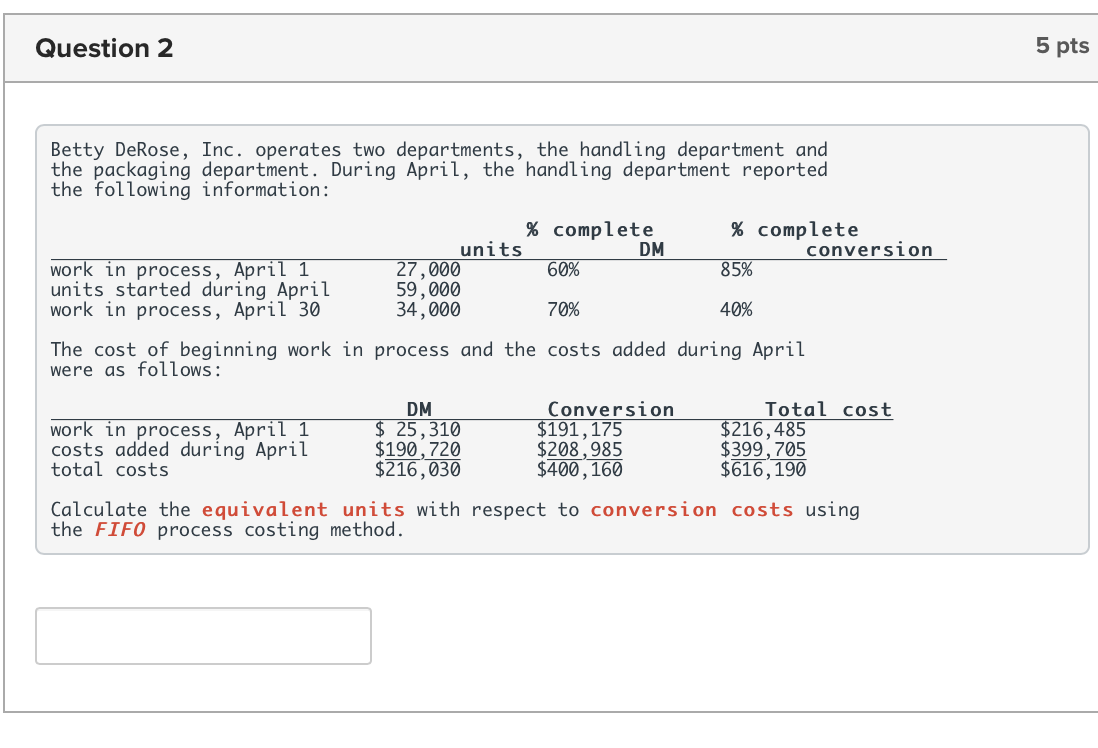Click the 60% DM complete value
1098x748 pixels.
(563, 270)
